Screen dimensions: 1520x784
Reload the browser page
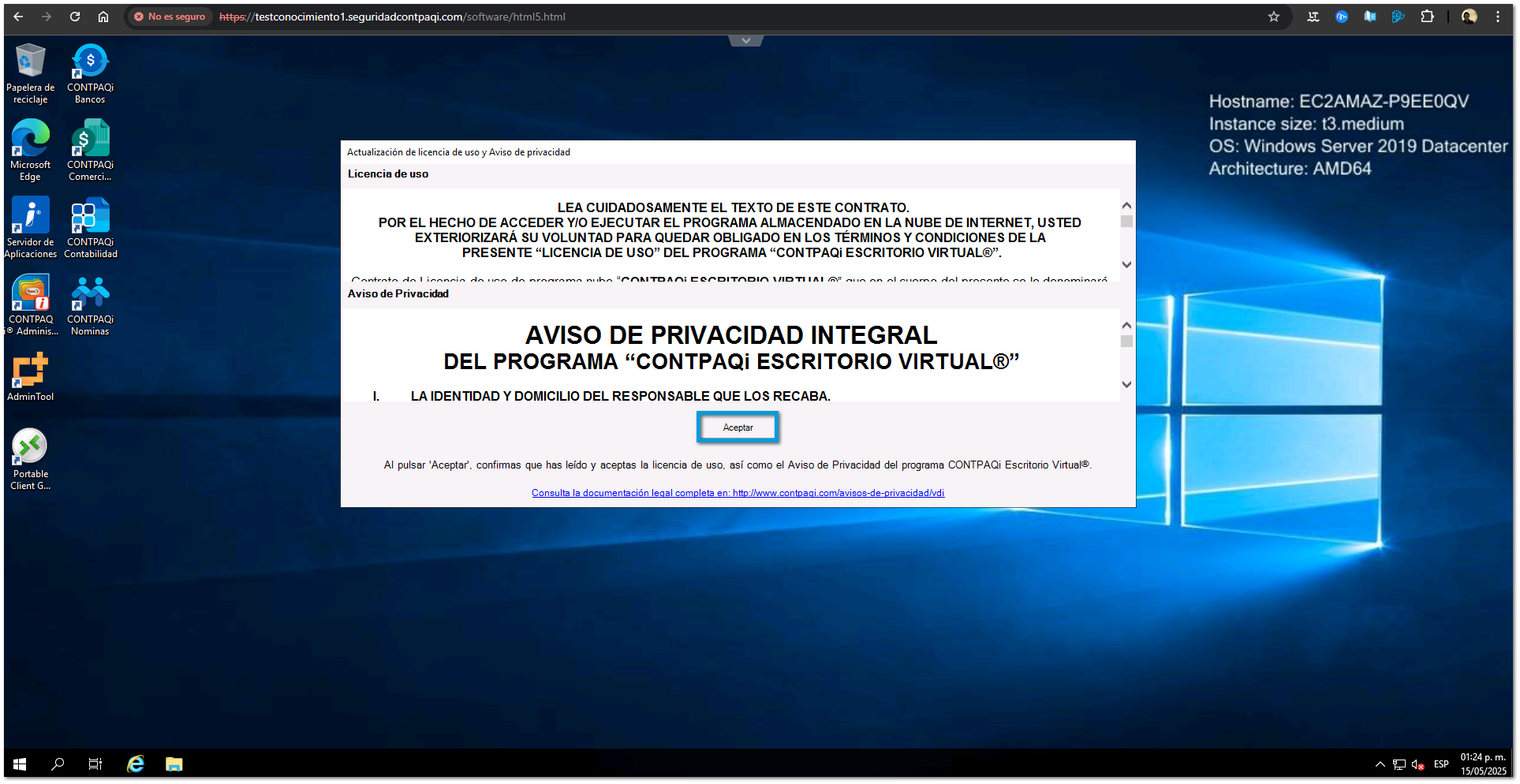coord(75,17)
